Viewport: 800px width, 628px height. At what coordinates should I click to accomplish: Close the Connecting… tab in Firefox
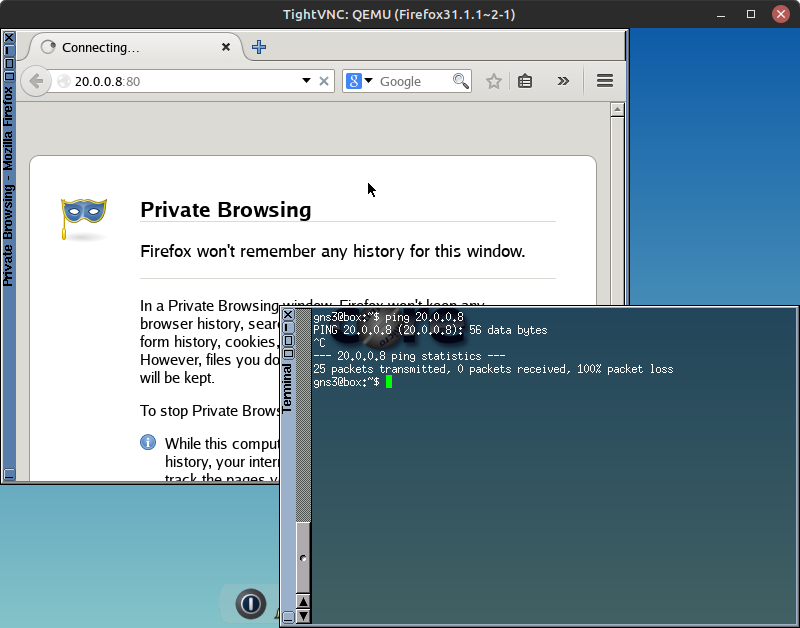coord(226,47)
